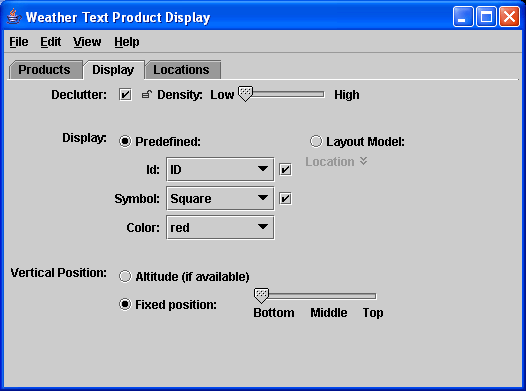
Task: Select the Layout Model radio button
Action: click(316, 142)
